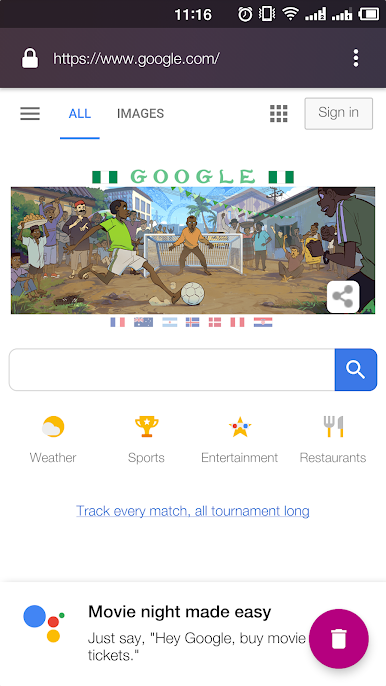386x686 pixels.
Task: Open the Sports trophy shortcut
Action: pyautogui.click(x=146, y=439)
